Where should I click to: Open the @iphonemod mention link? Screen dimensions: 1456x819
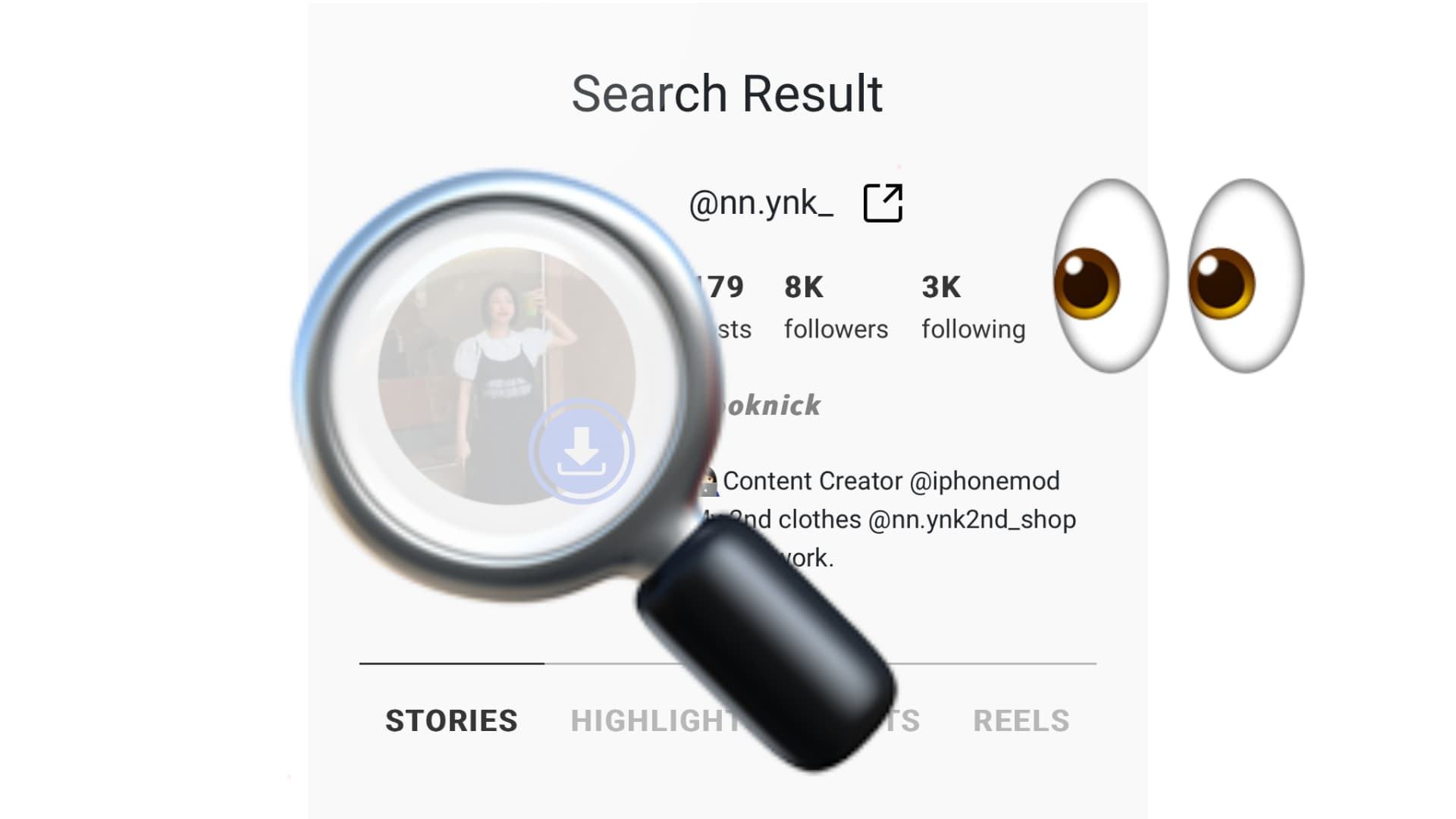(984, 481)
